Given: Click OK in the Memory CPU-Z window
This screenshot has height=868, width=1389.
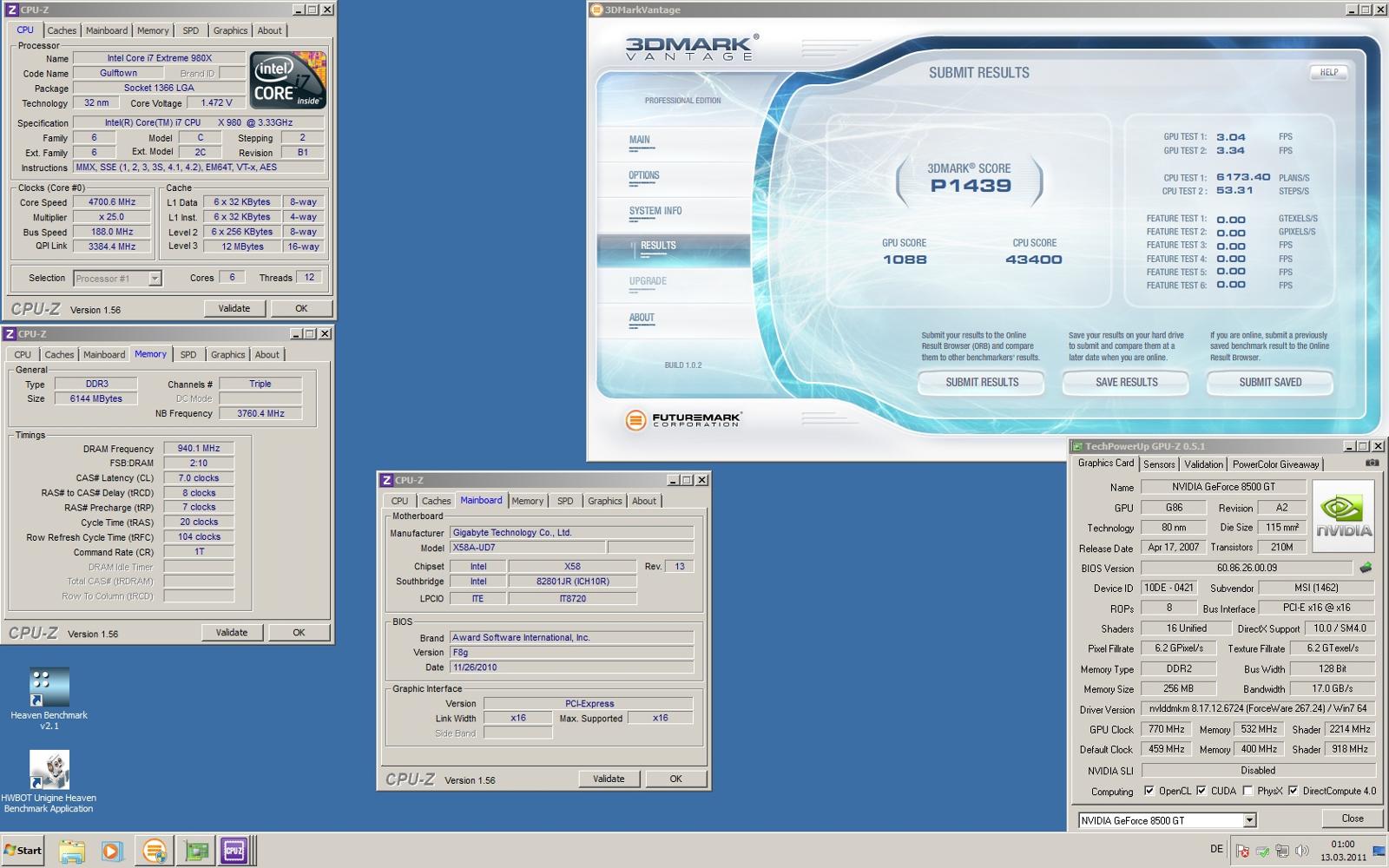Looking at the screenshot, I should click(x=299, y=633).
